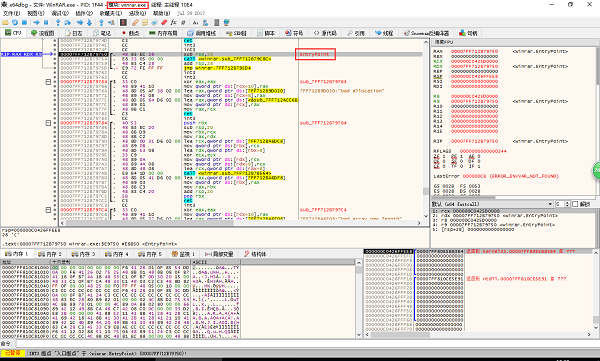This screenshot has width=600, height=361.
Task: Click the open file folder icon
Action: pyautogui.click(x=6, y=23)
